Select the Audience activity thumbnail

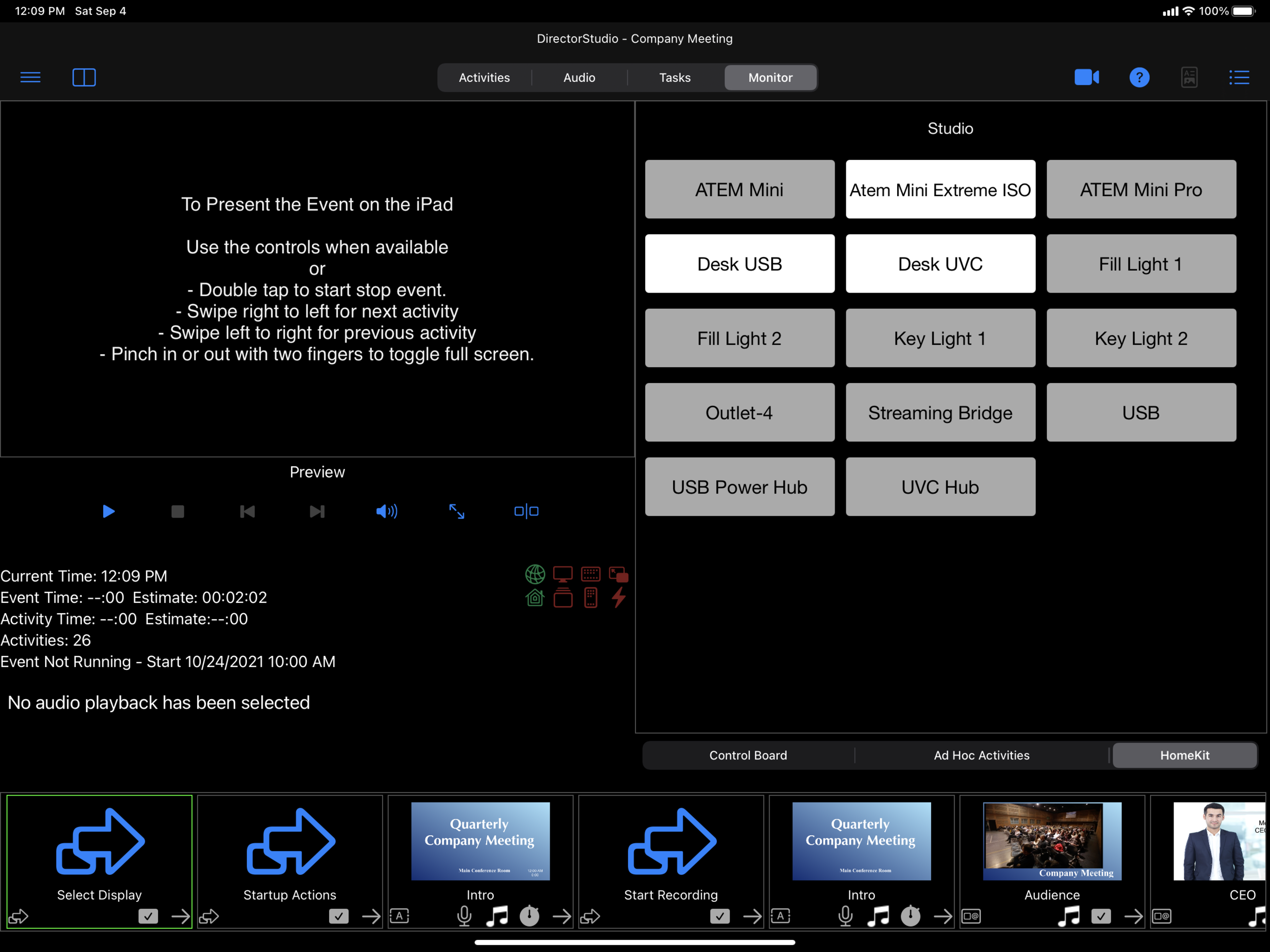coord(1052,841)
